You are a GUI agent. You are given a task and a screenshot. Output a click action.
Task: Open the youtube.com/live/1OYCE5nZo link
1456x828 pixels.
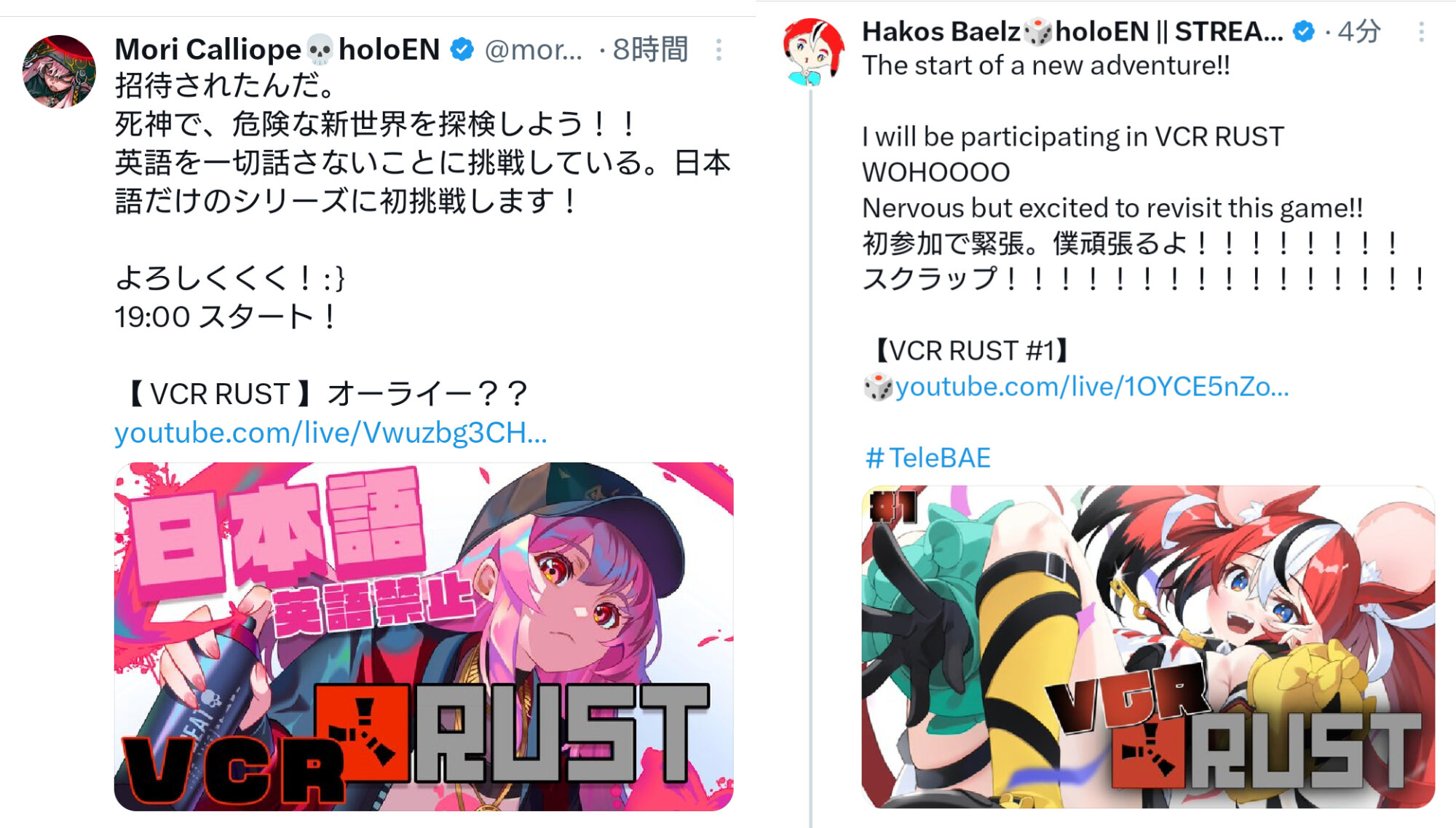click(x=1091, y=387)
